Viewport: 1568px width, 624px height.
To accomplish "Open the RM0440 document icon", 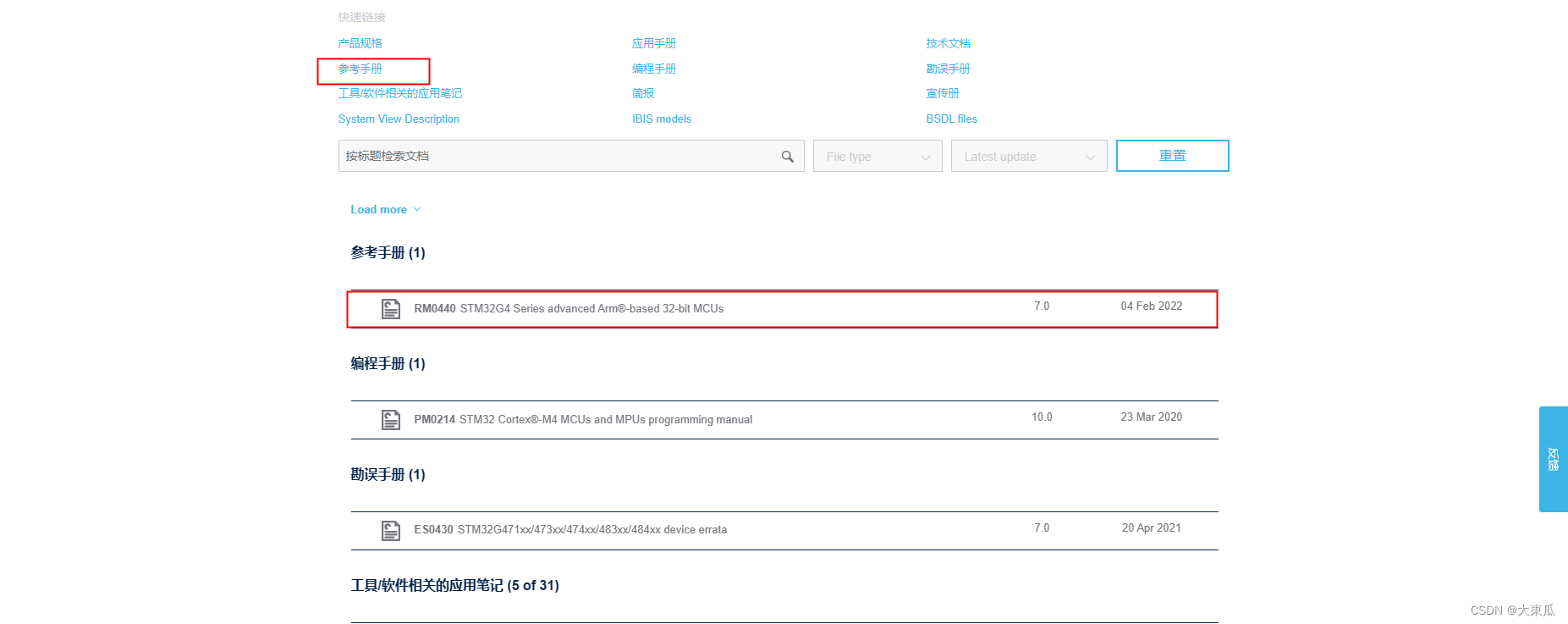I will click(x=391, y=309).
